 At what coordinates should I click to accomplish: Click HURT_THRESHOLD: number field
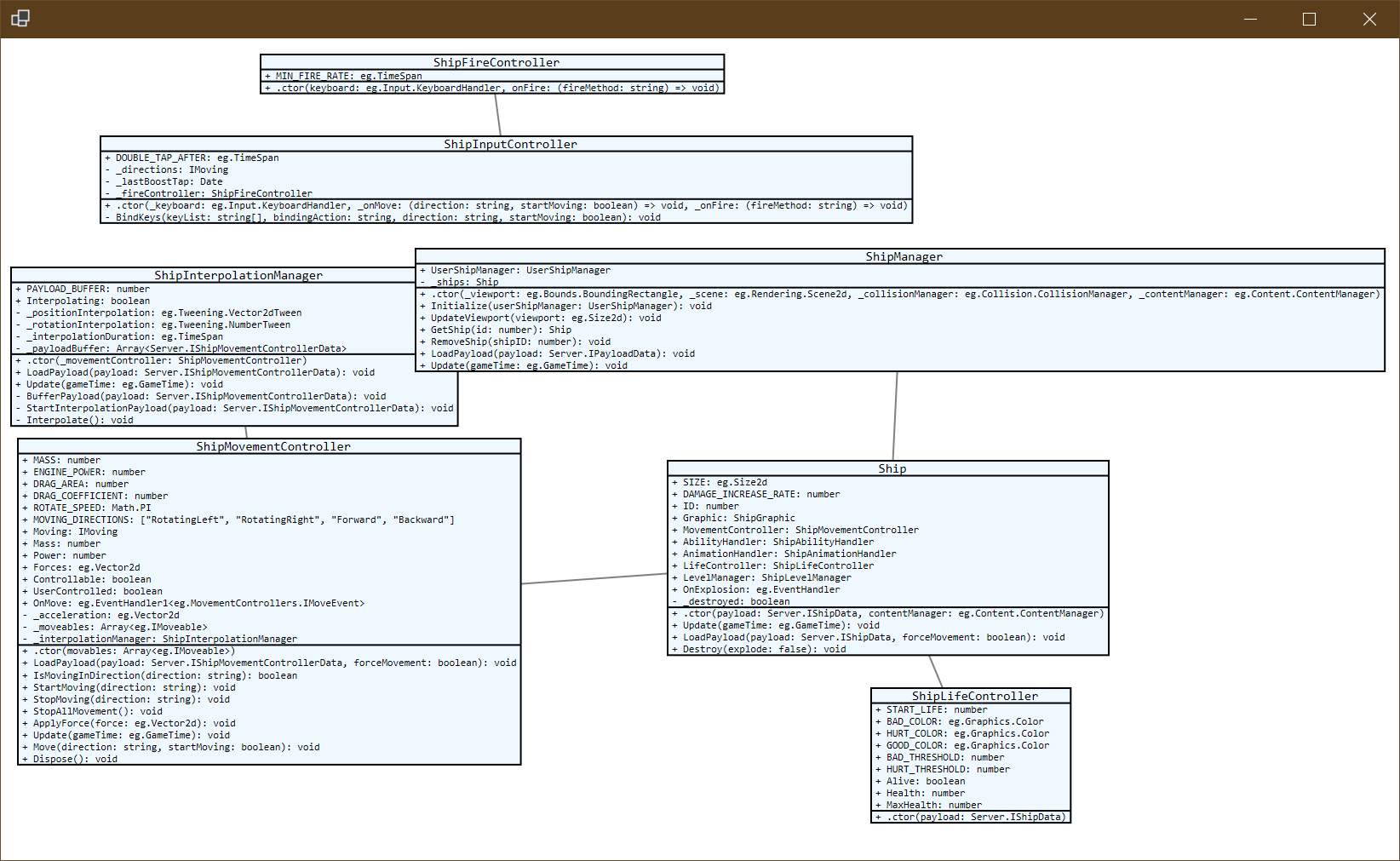(x=943, y=769)
